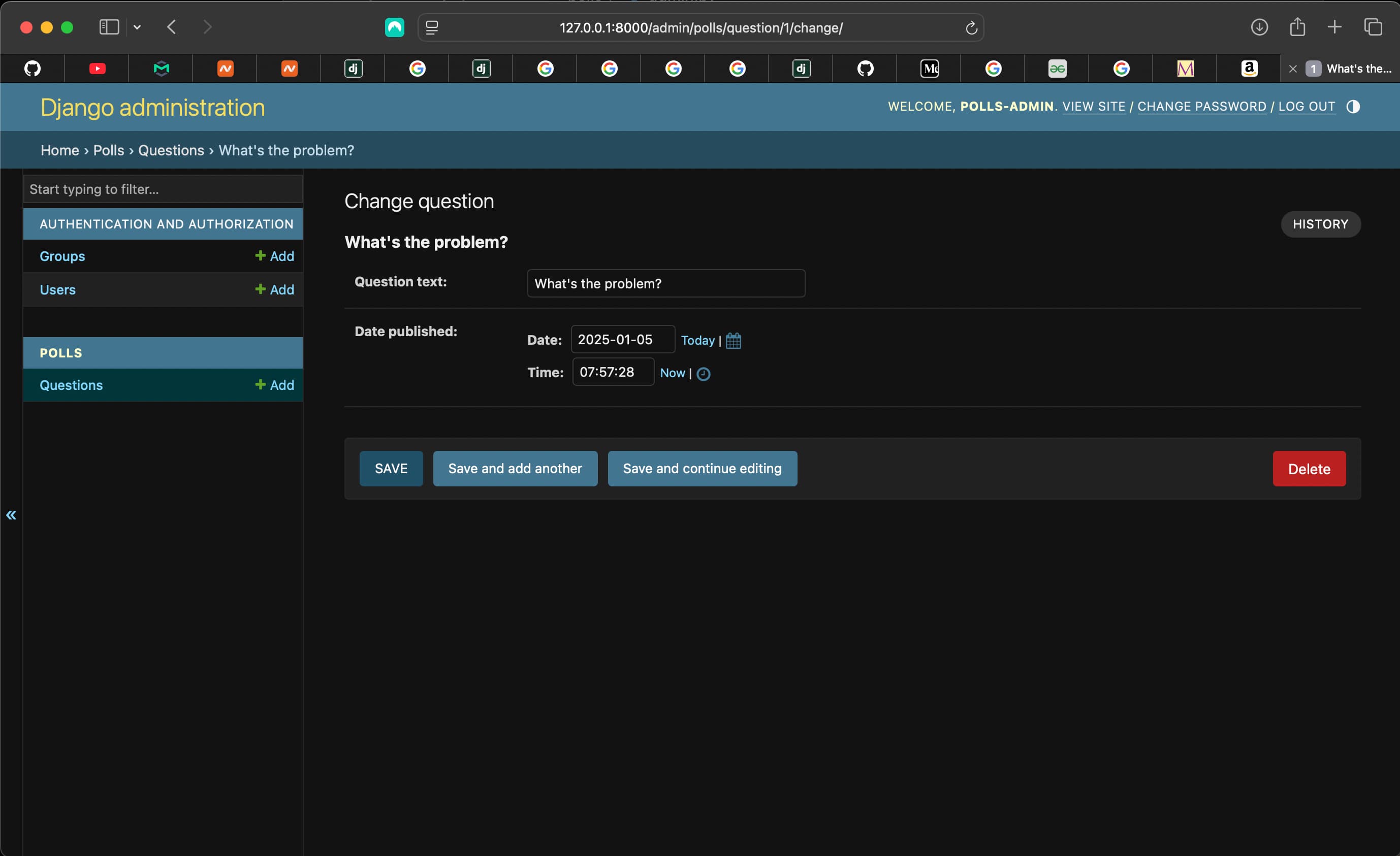Switch to the GeeksforGeeks tab
Viewport: 1400px width, 856px height.
(1057, 69)
